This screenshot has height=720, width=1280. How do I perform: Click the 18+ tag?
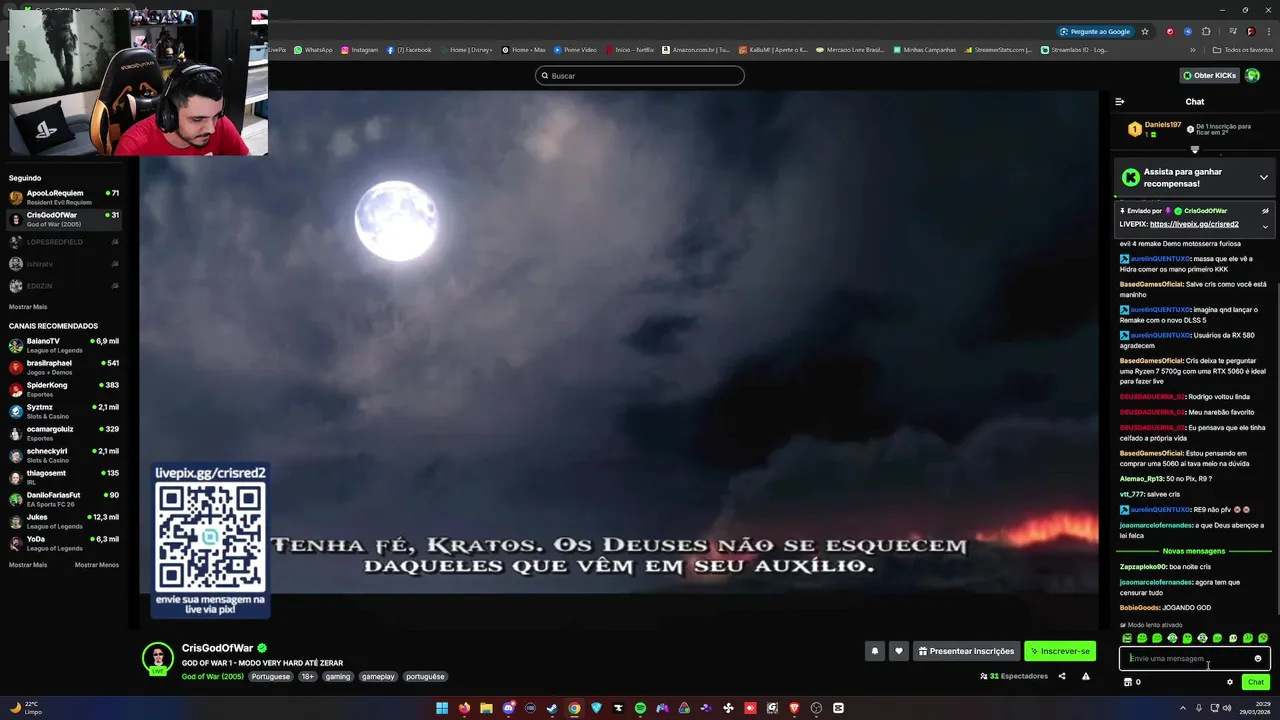307,676
